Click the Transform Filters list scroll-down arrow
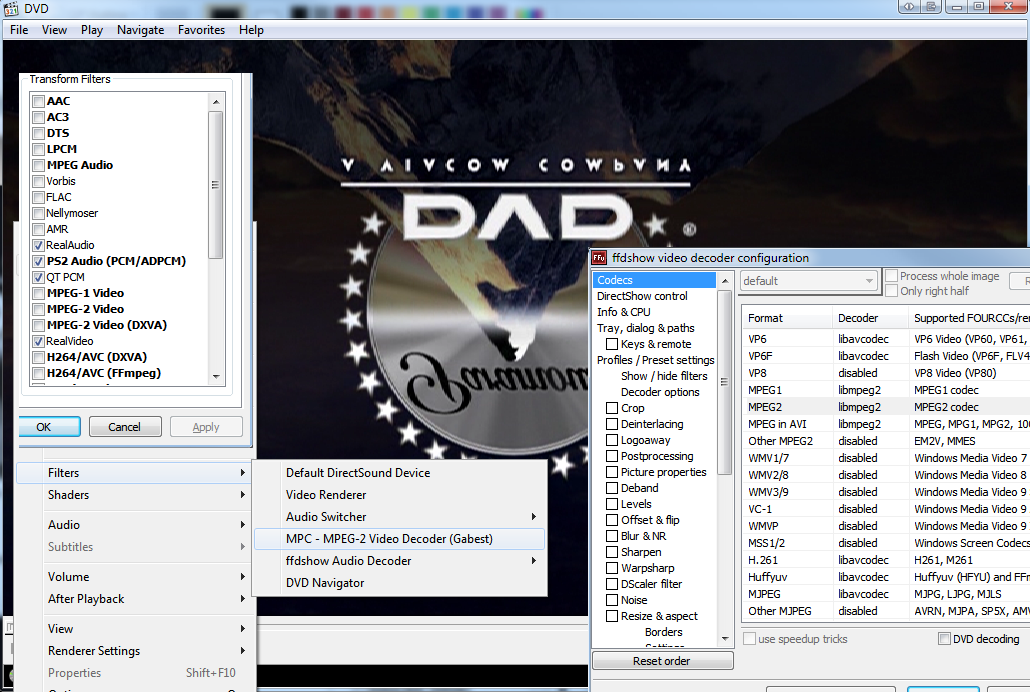1030x692 pixels. click(216, 376)
